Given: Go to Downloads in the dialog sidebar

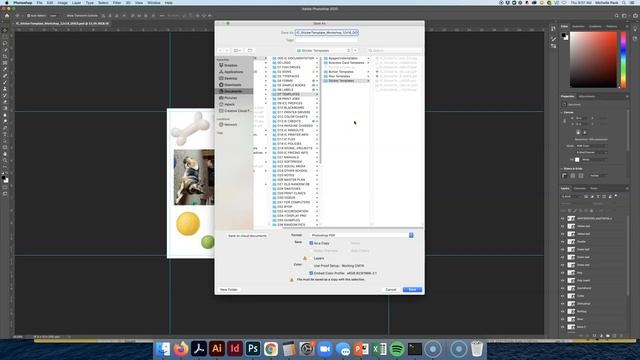Looking at the screenshot, I should click(234, 85).
